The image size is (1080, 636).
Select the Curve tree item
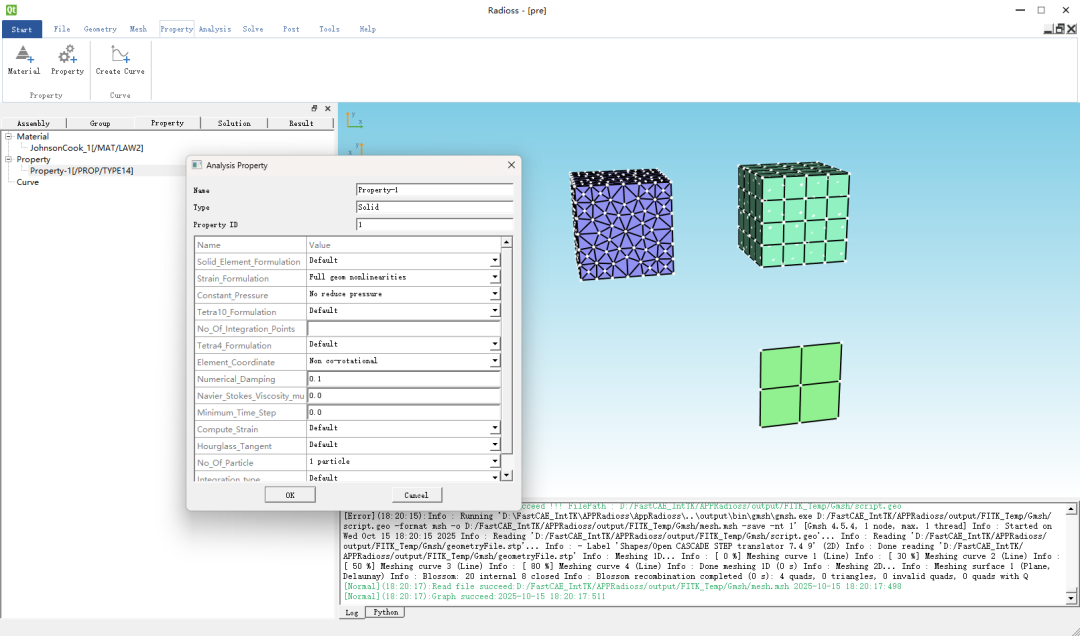point(28,182)
